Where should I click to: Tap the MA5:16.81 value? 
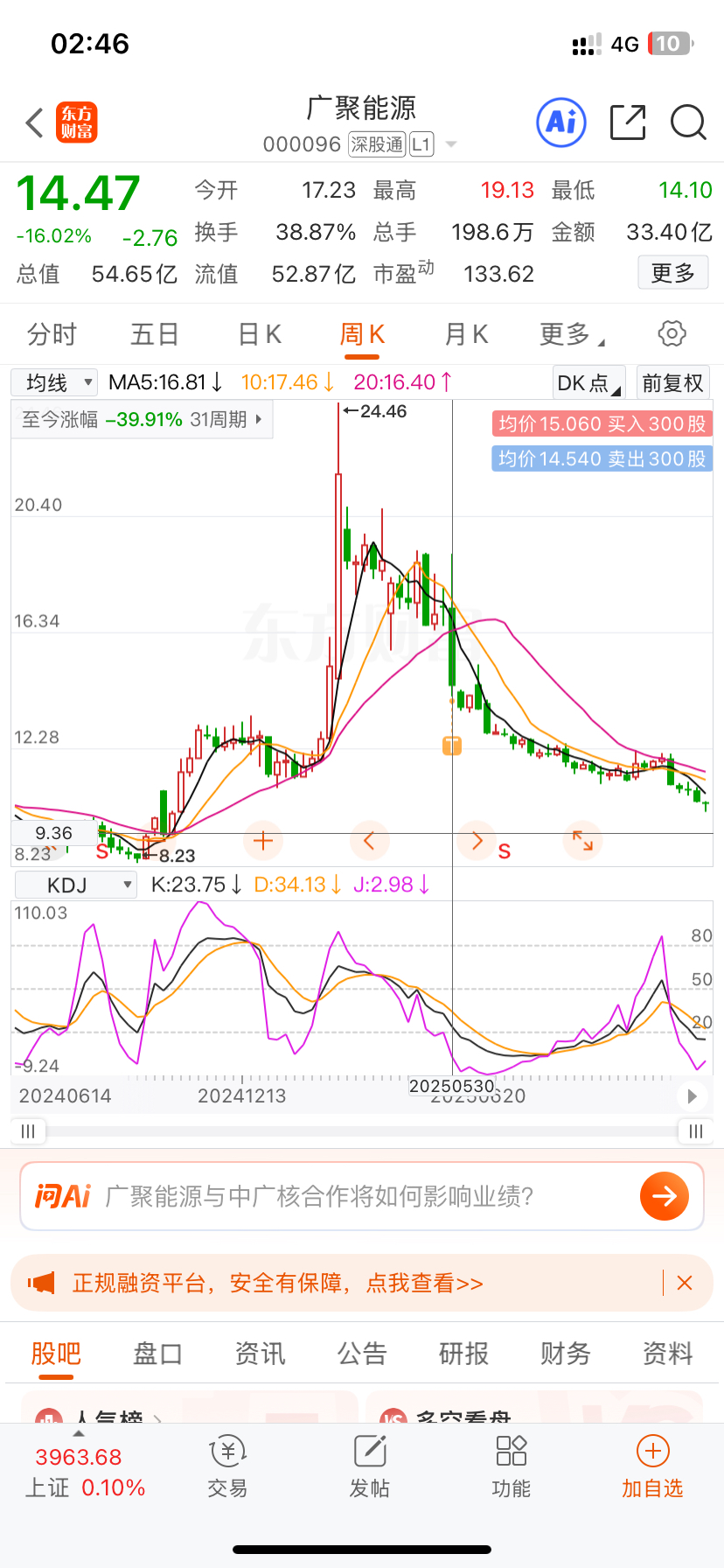click(166, 382)
